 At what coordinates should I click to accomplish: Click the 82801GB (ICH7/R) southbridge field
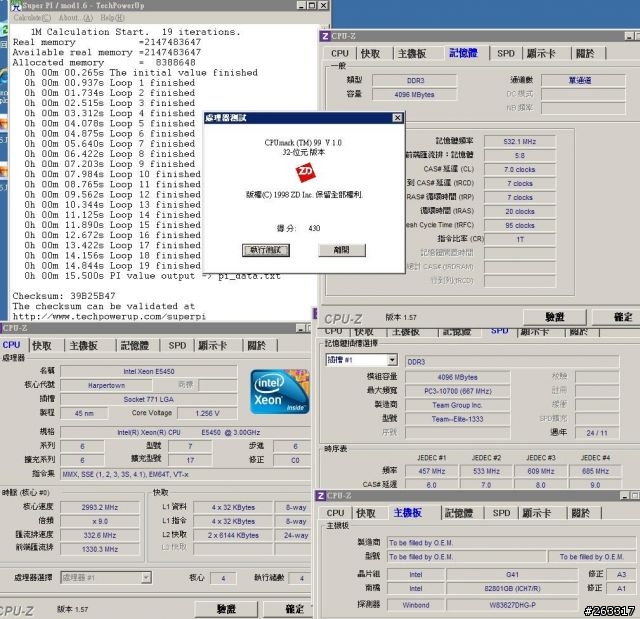(512, 588)
